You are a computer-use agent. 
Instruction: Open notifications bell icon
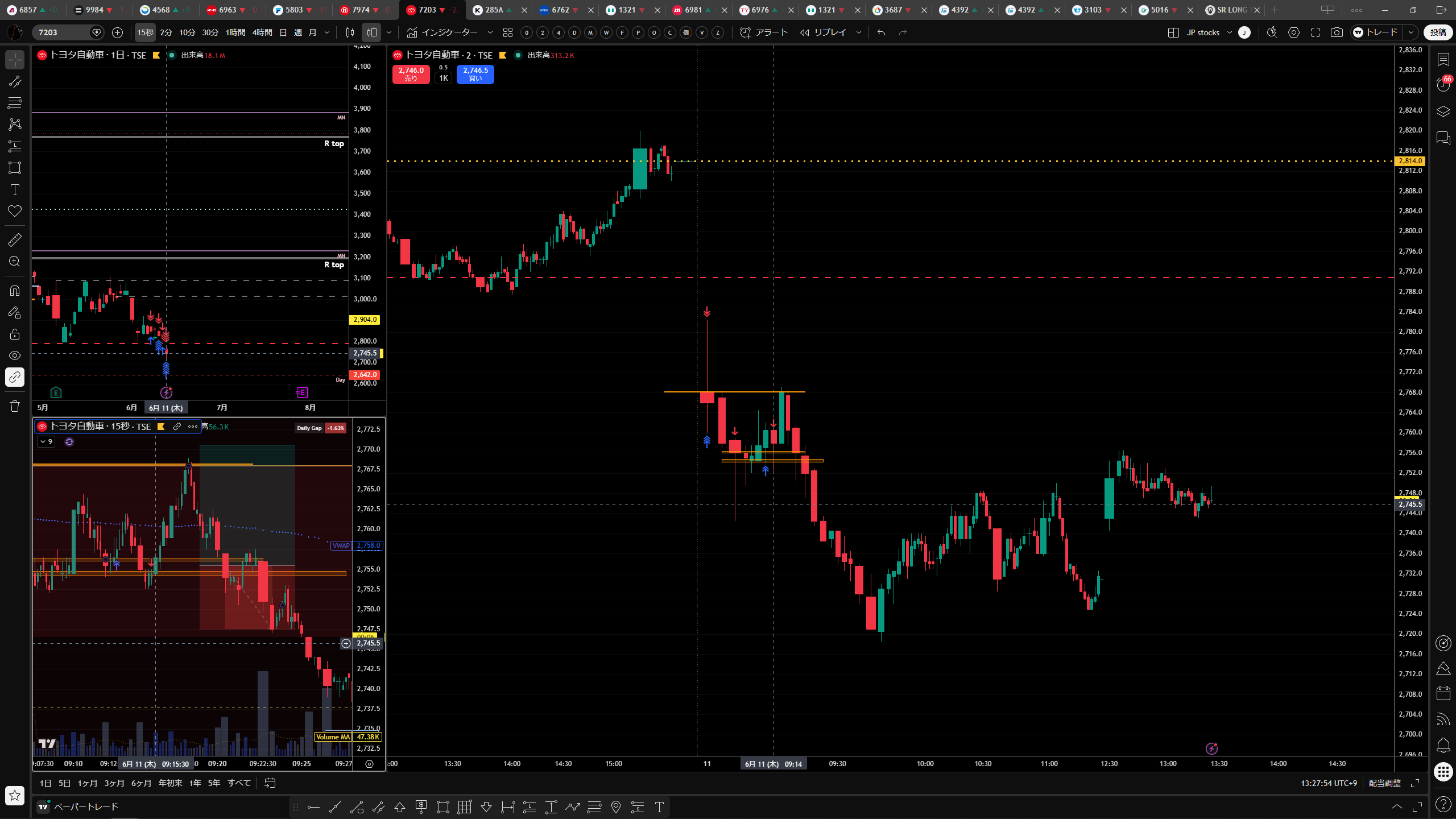tap(1443, 745)
